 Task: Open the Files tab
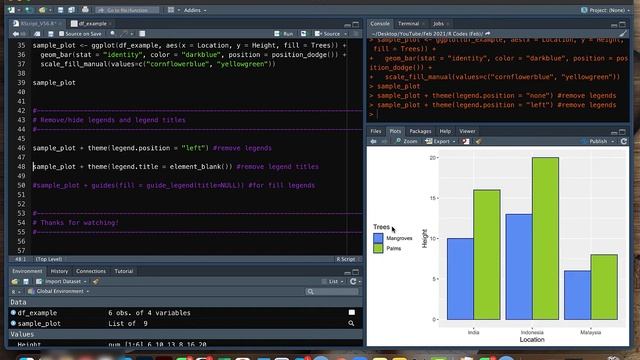click(x=376, y=131)
